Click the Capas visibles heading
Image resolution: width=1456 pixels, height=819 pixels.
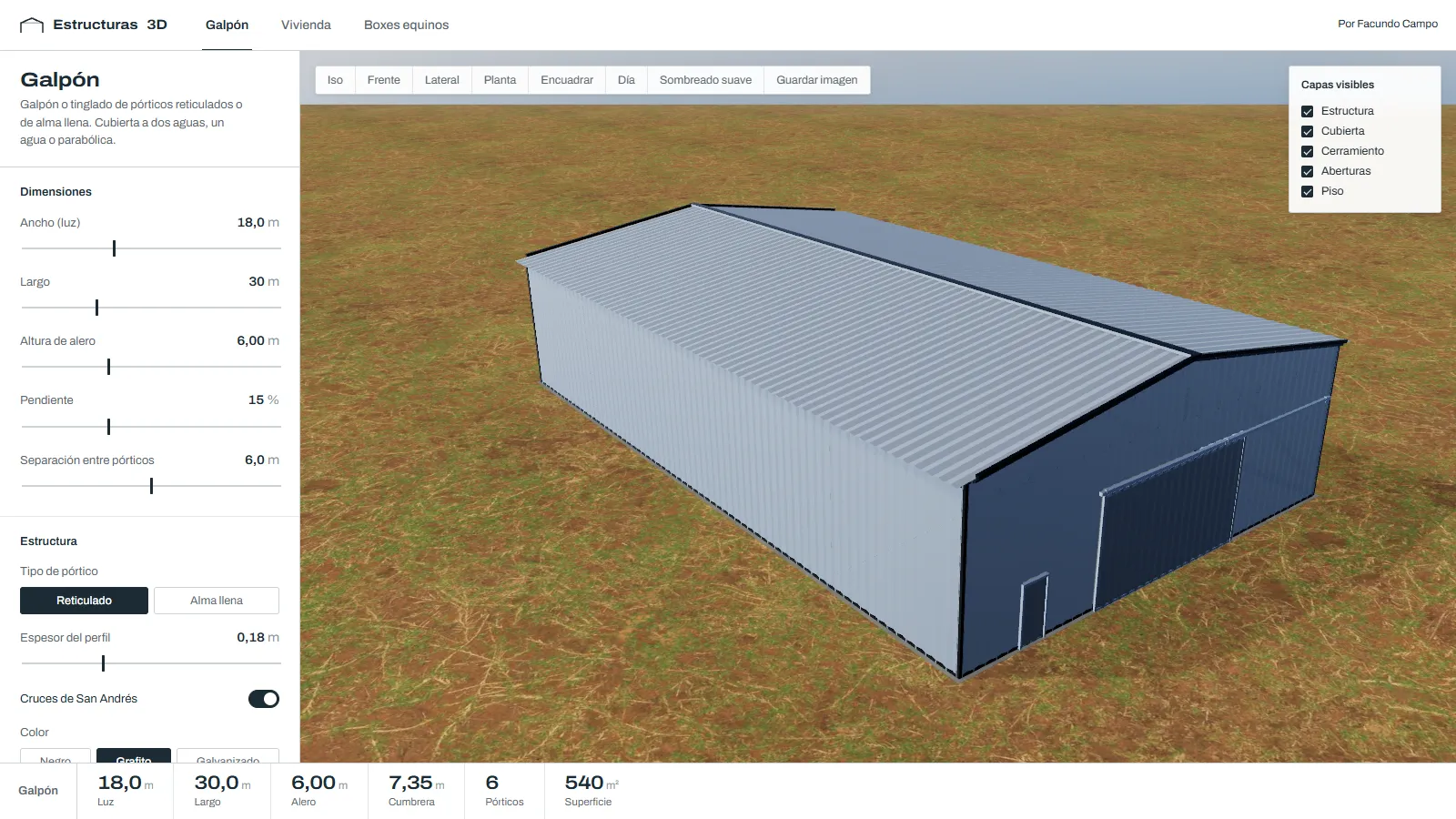[x=1337, y=85]
